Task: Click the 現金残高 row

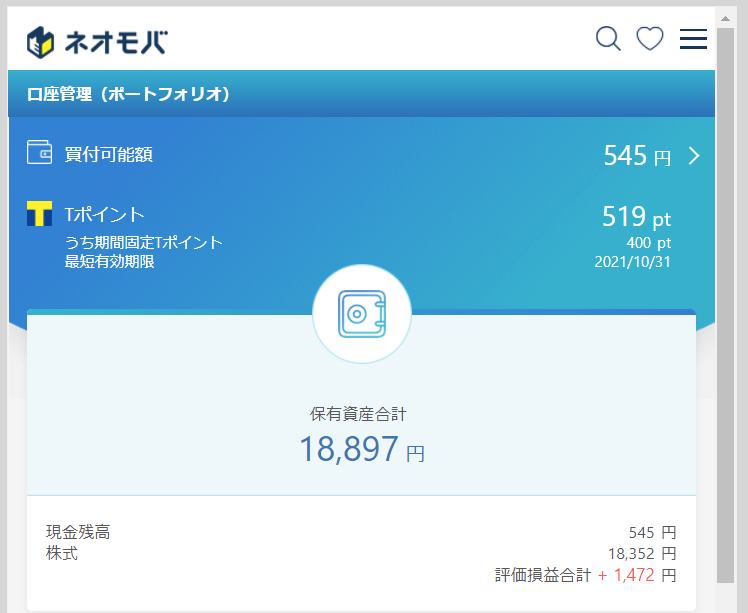Action: (361, 532)
